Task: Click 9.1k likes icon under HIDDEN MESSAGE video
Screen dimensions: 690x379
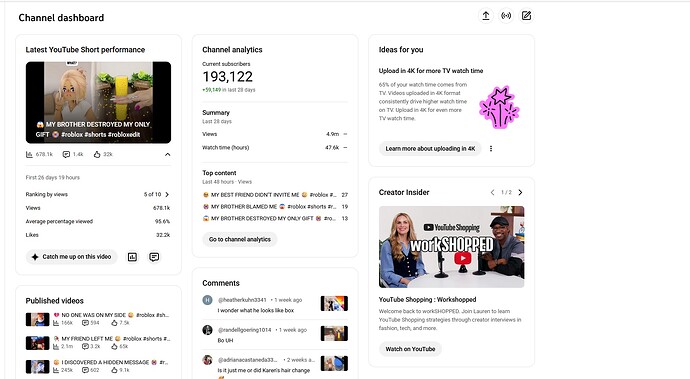Action: coord(114,371)
